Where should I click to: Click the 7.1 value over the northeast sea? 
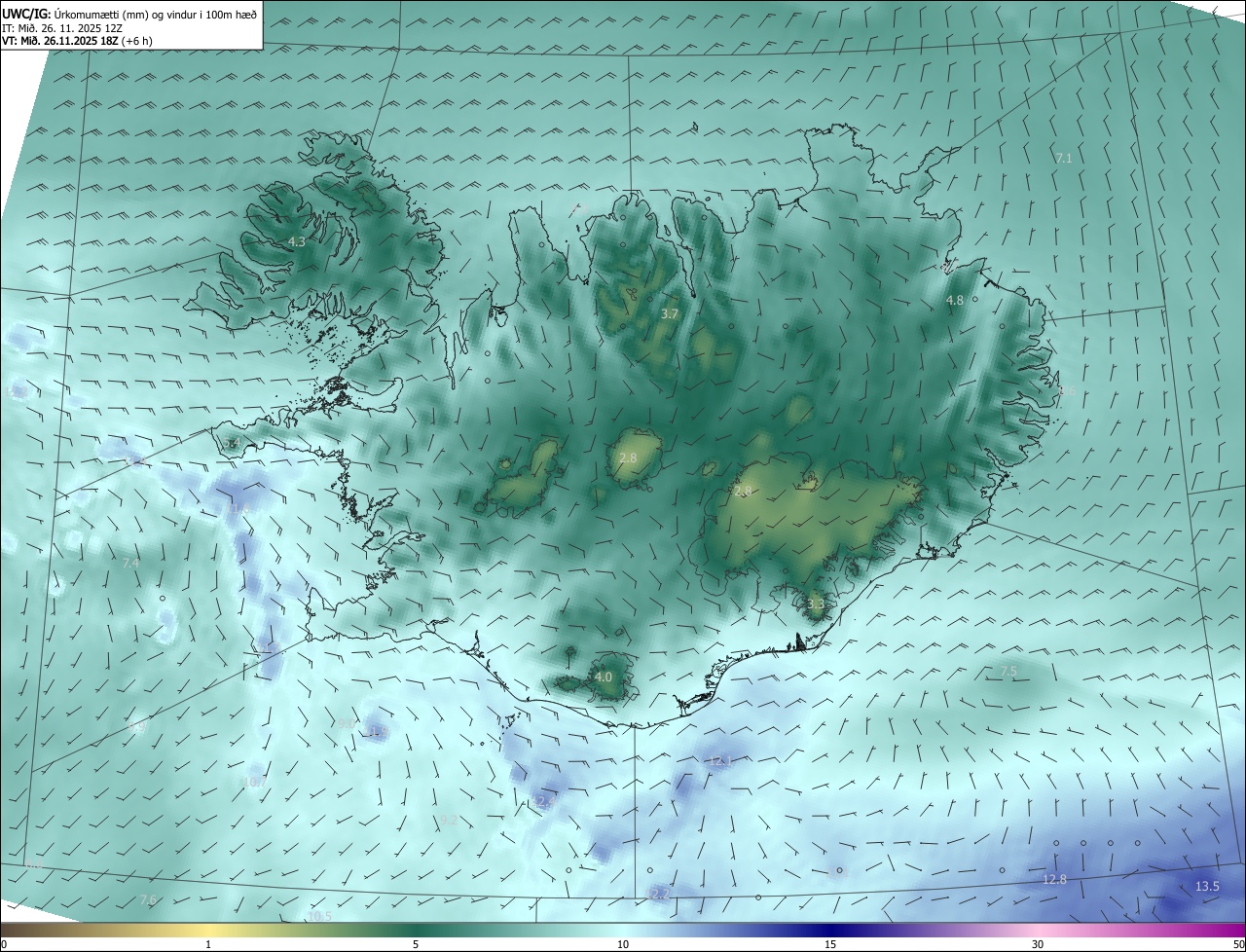pos(1064,158)
